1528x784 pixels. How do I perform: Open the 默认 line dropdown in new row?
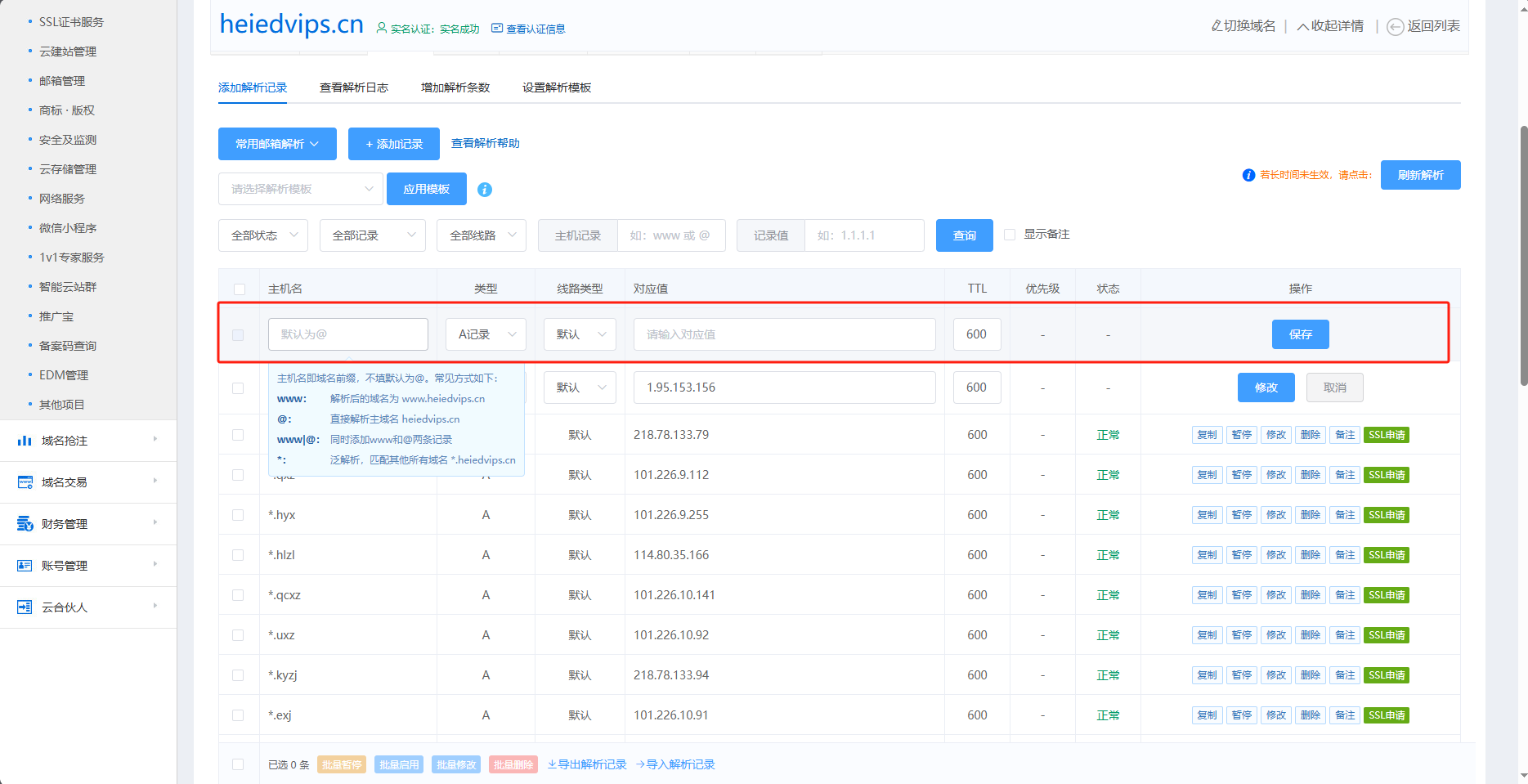580,334
